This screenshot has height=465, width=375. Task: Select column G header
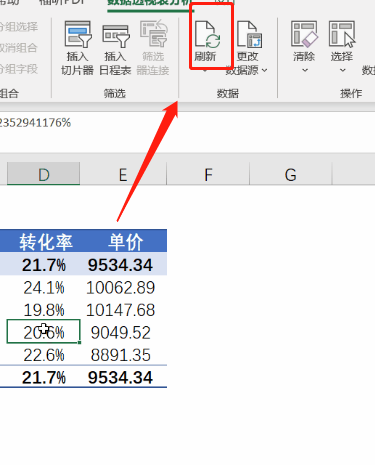tap(290, 174)
